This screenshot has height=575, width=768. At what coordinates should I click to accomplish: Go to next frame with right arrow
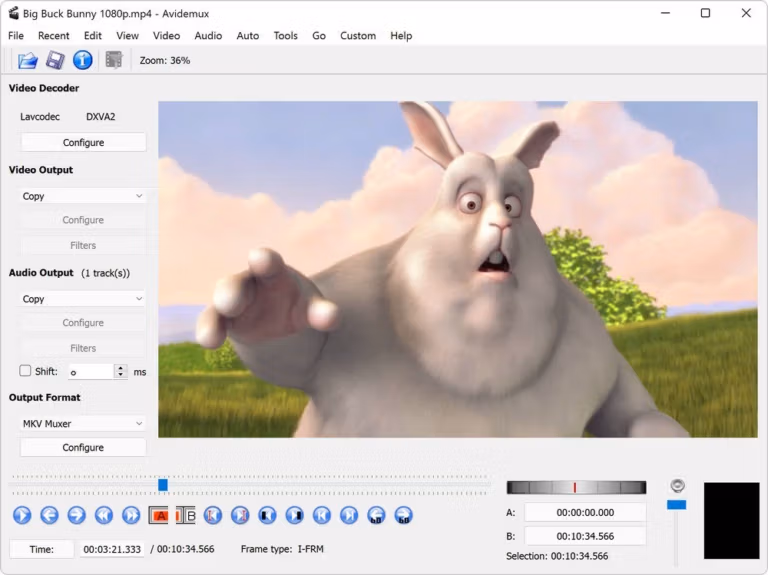coord(76,515)
